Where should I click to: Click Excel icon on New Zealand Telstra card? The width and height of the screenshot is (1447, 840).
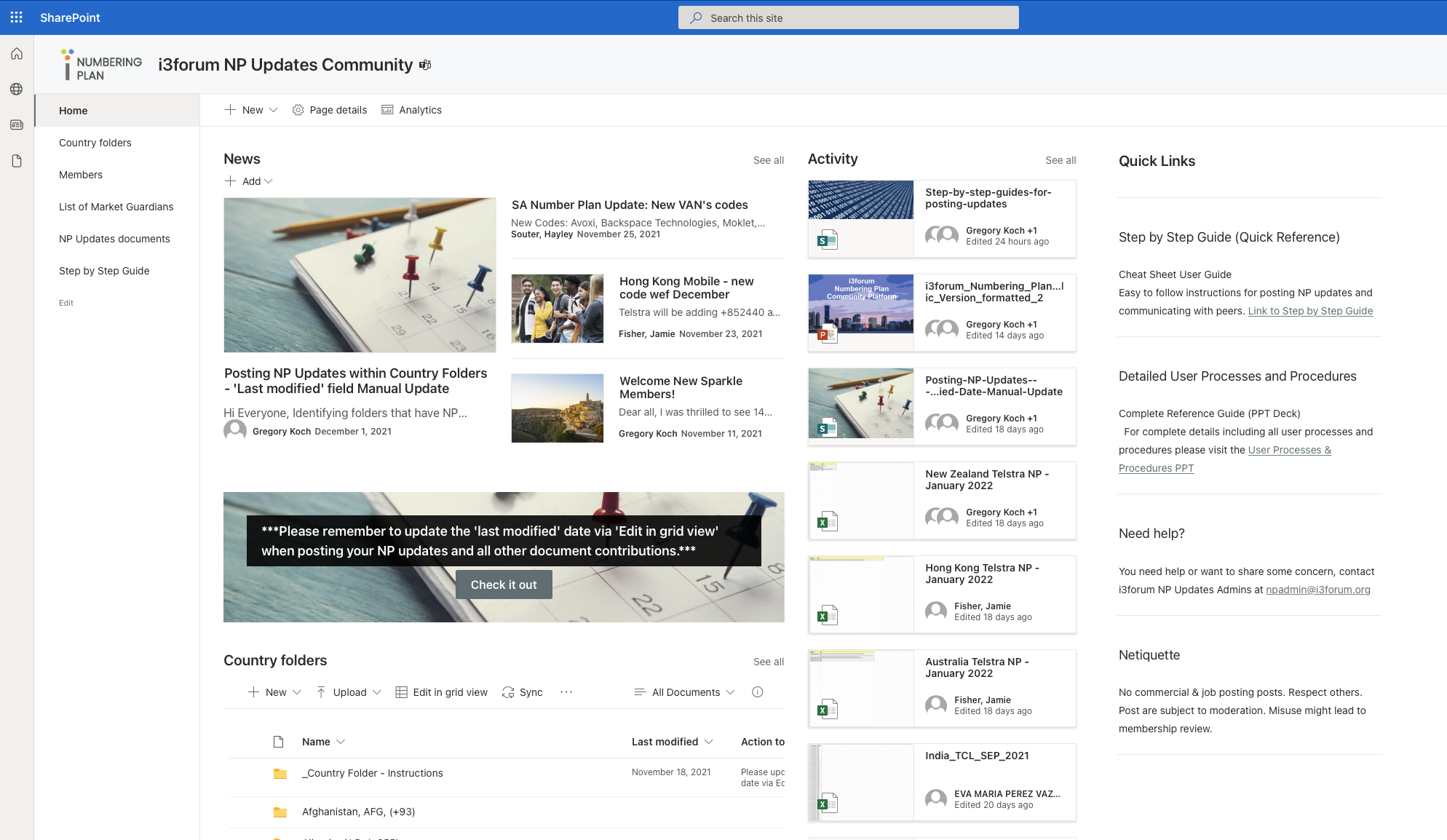828,522
